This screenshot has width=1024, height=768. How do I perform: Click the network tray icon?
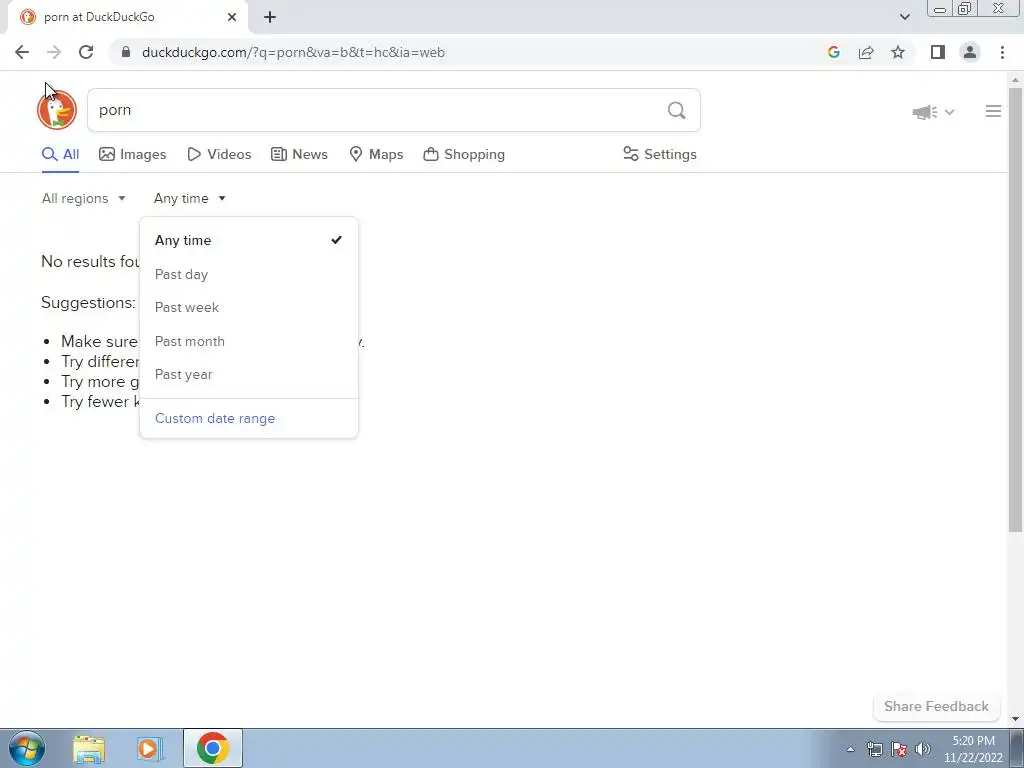(874, 749)
